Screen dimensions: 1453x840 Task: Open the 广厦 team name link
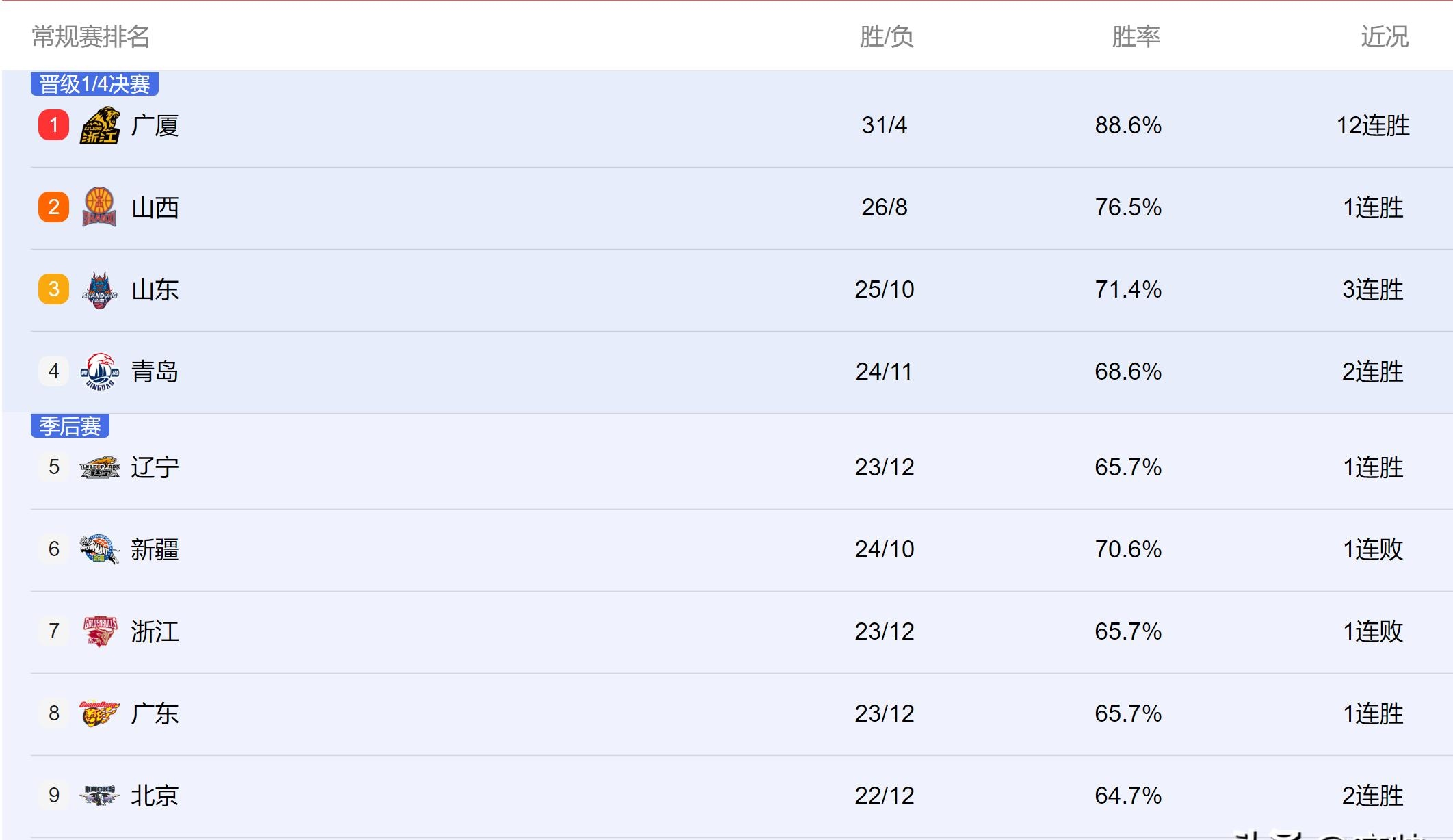click(155, 126)
